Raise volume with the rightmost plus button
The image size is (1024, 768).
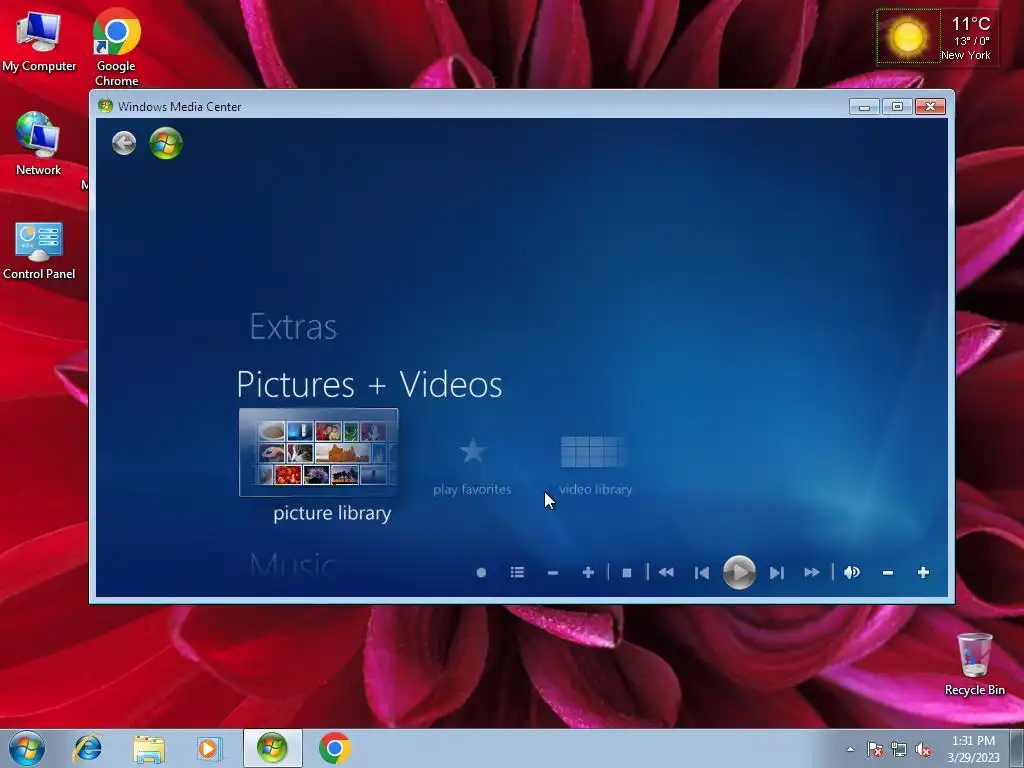click(923, 573)
